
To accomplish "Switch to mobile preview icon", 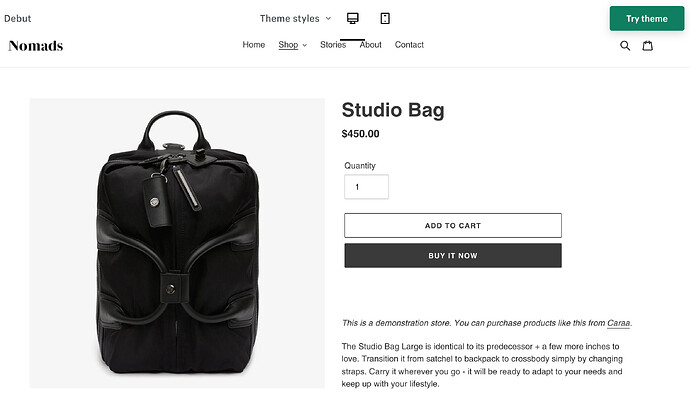I will pos(385,18).
